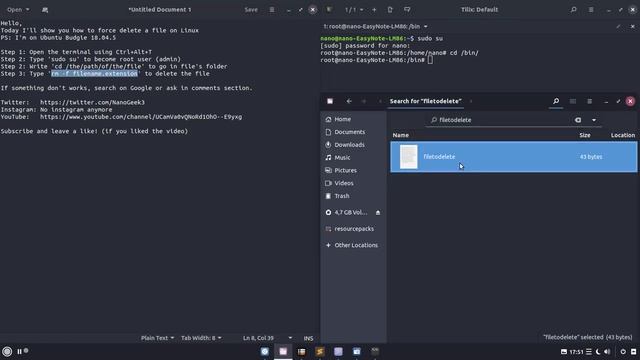The height and width of the screenshot is (360, 640).
Task: Expand search filter options dropdown
Action: tap(594, 120)
